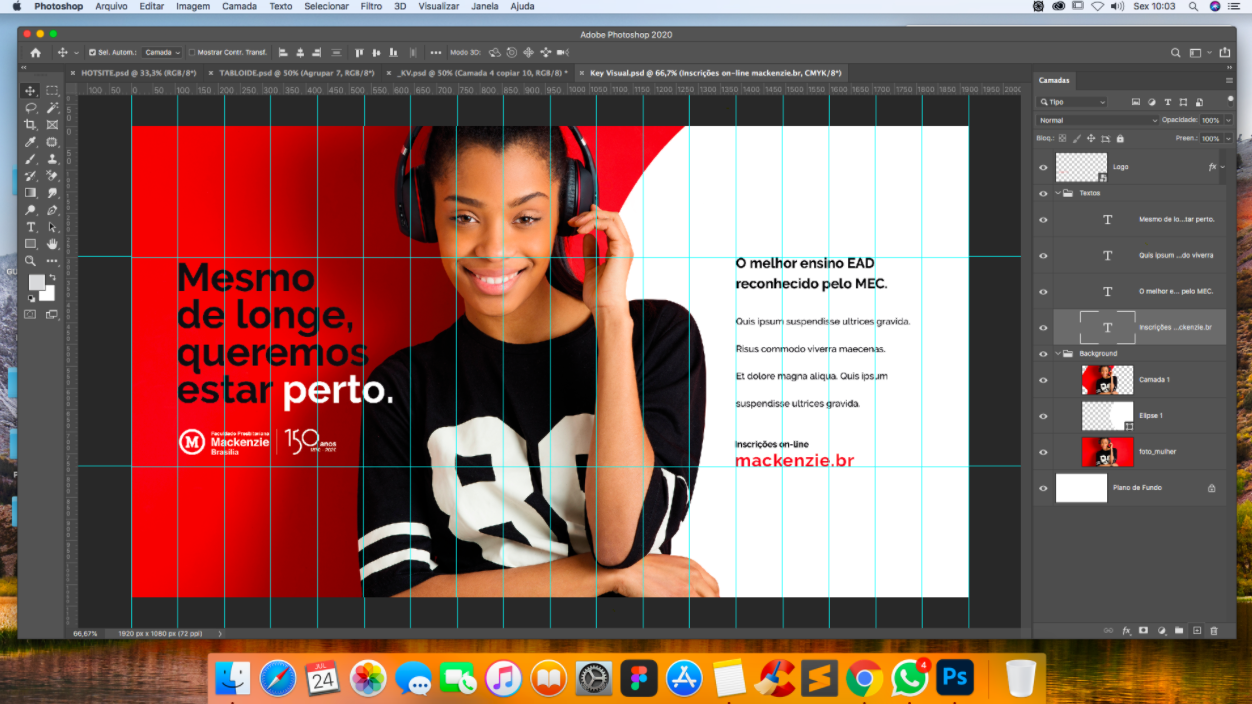Select the Frame tool
The width and height of the screenshot is (1252, 704).
[52, 125]
